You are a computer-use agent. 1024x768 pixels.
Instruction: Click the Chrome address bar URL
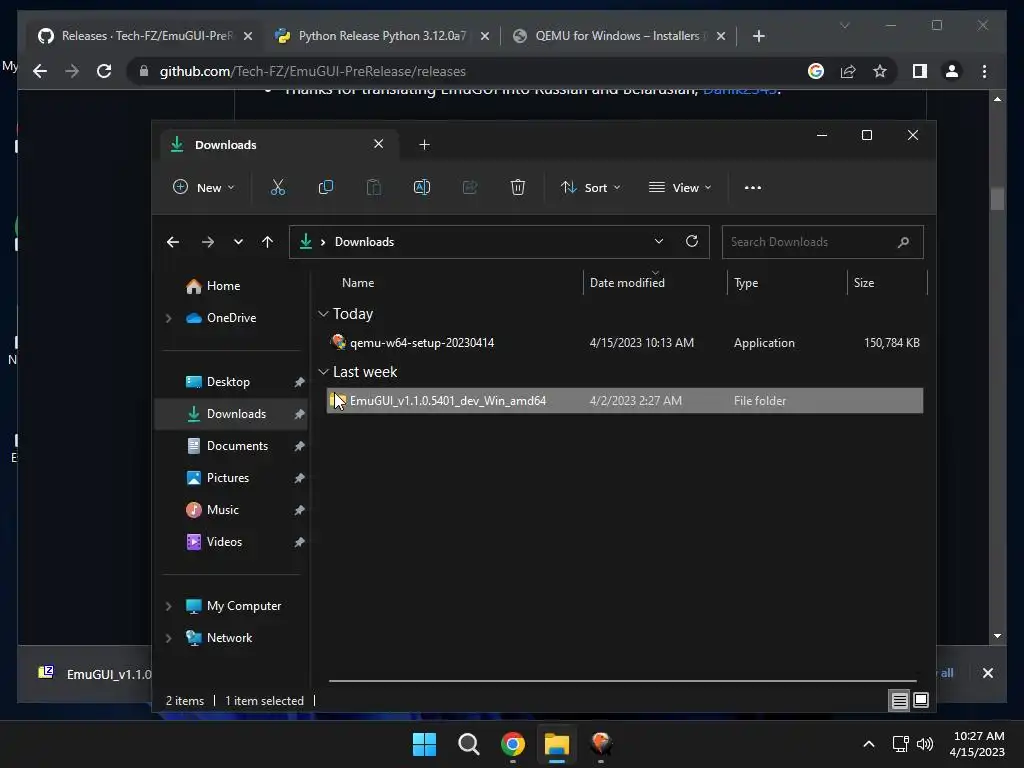(x=312, y=71)
